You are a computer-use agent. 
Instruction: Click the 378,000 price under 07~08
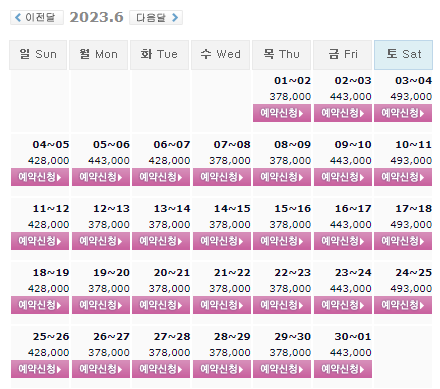[230, 161]
